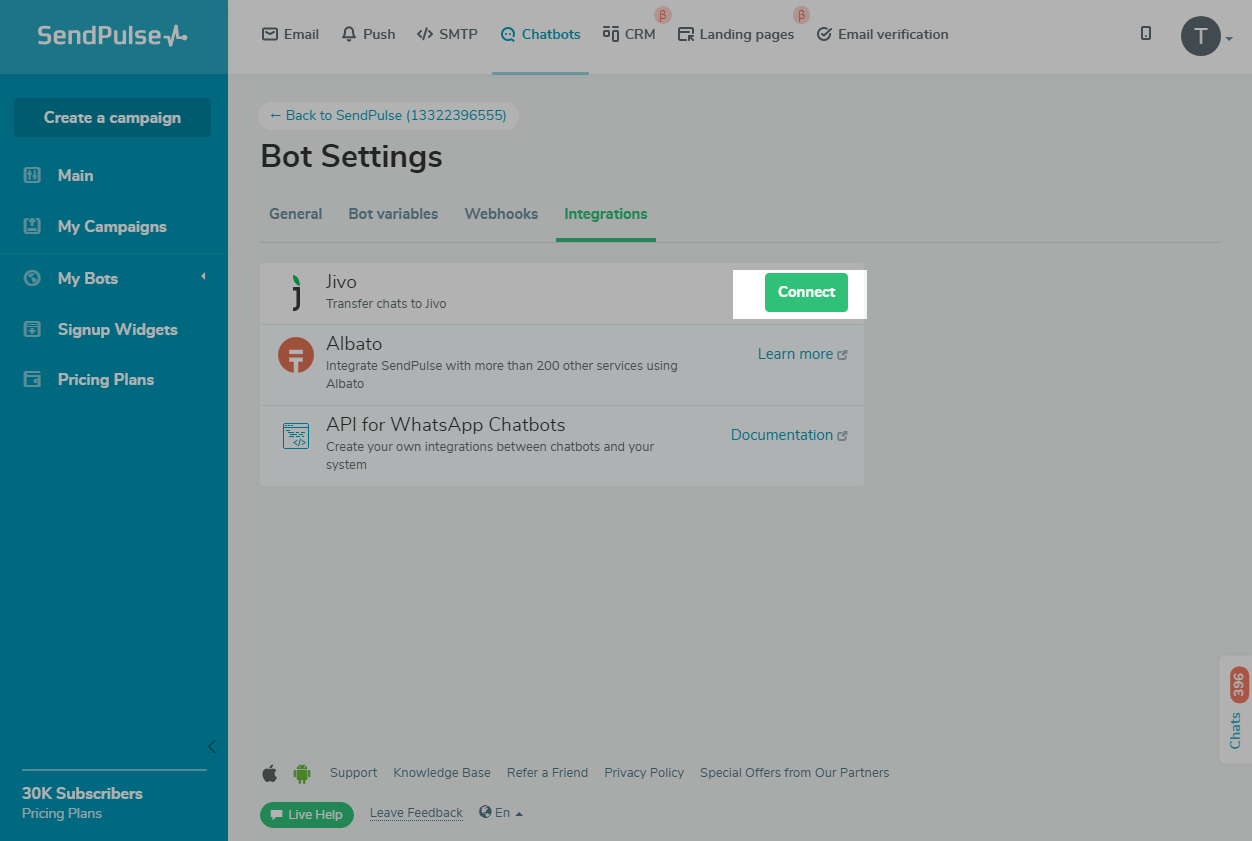Screen dimensions: 1252x841
Task: Select the Integrations tab
Action: [605, 214]
